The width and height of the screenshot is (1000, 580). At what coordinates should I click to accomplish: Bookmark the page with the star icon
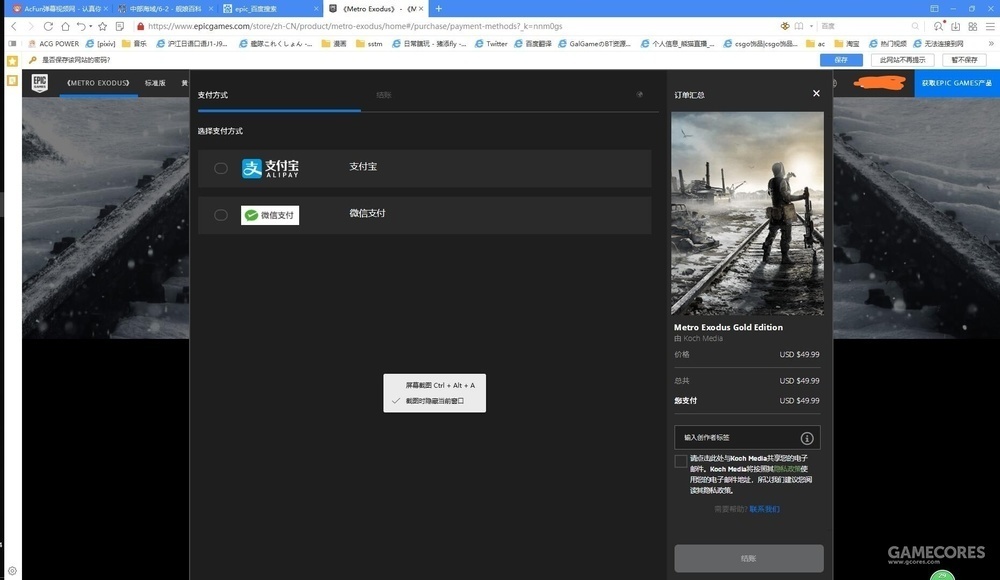(102, 26)
